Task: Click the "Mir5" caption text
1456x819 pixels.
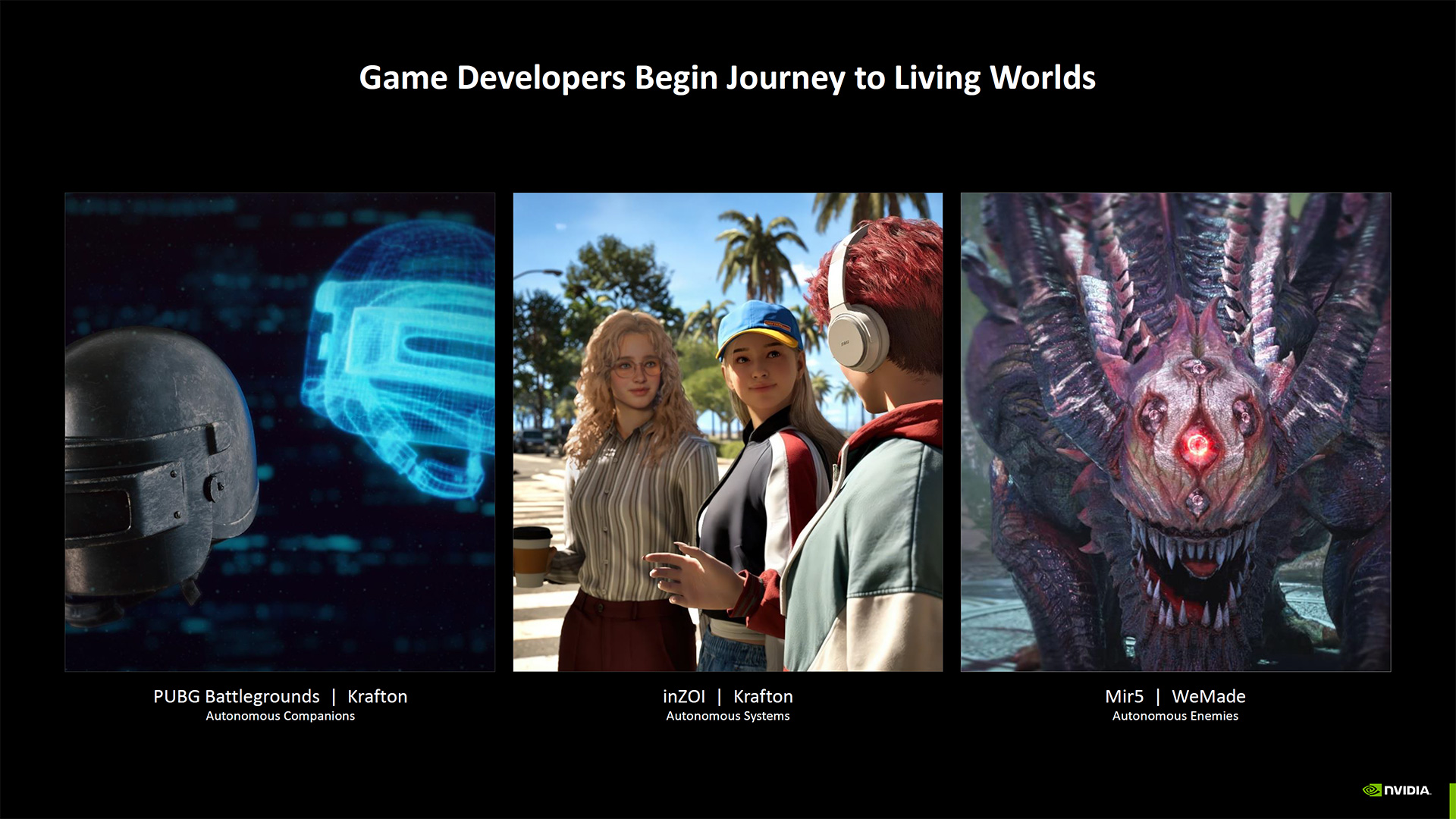Action: [1124, 696]
